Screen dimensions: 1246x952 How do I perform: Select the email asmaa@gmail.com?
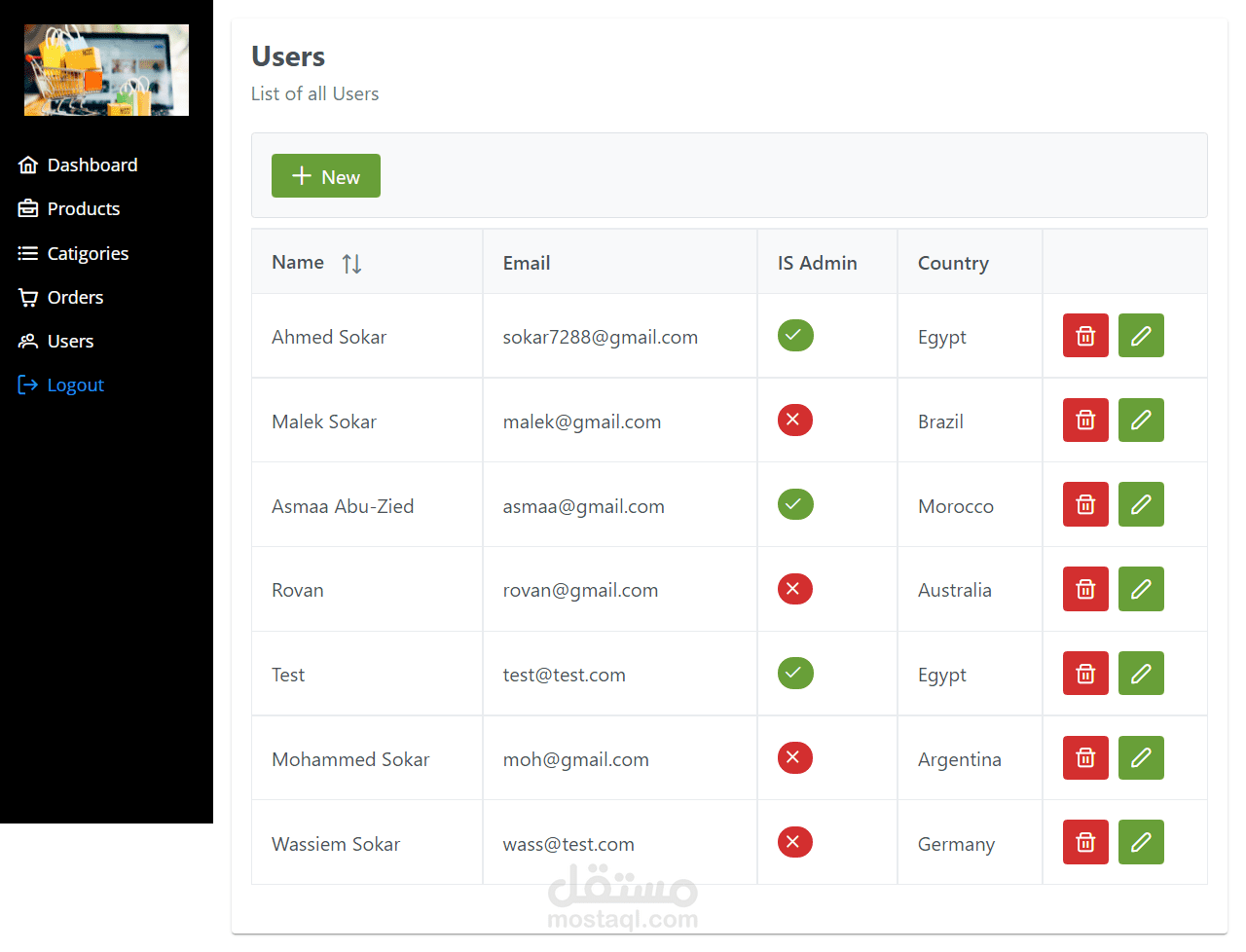[x=584, y=506]
